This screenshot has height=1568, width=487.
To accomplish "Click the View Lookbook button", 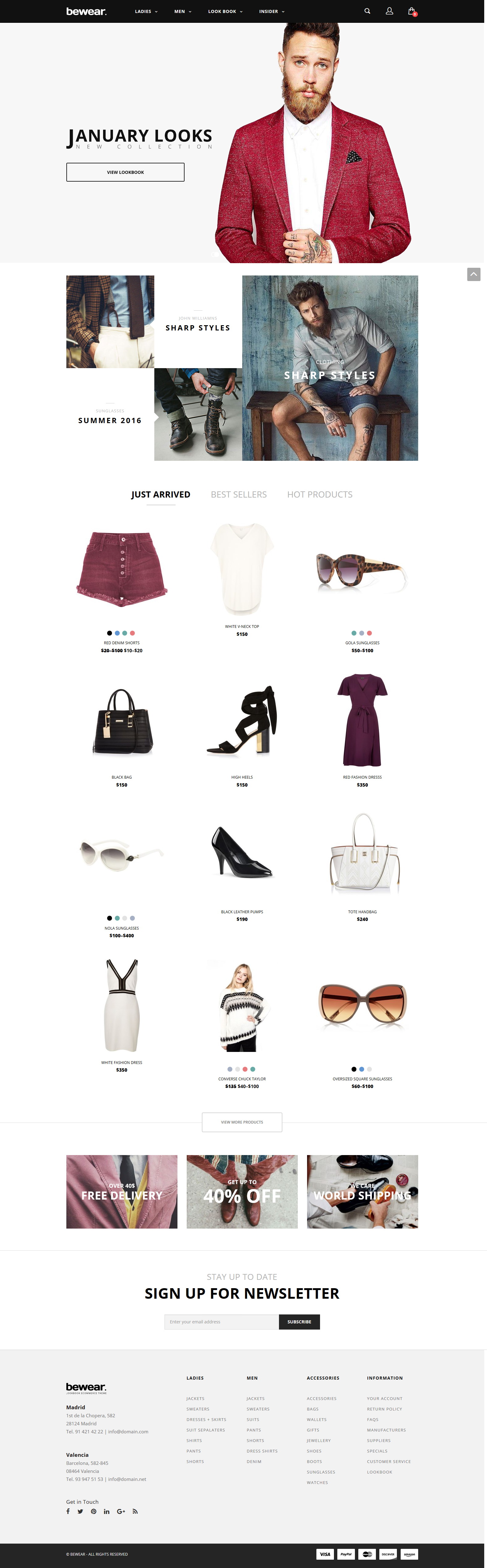I will (125, 172).
